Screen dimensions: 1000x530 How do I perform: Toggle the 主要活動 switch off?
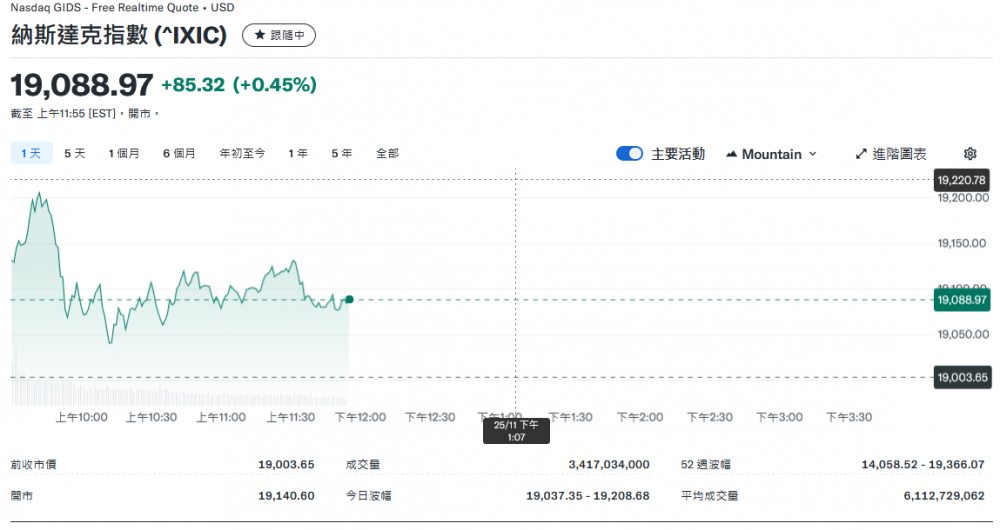[x=629, y=154]
